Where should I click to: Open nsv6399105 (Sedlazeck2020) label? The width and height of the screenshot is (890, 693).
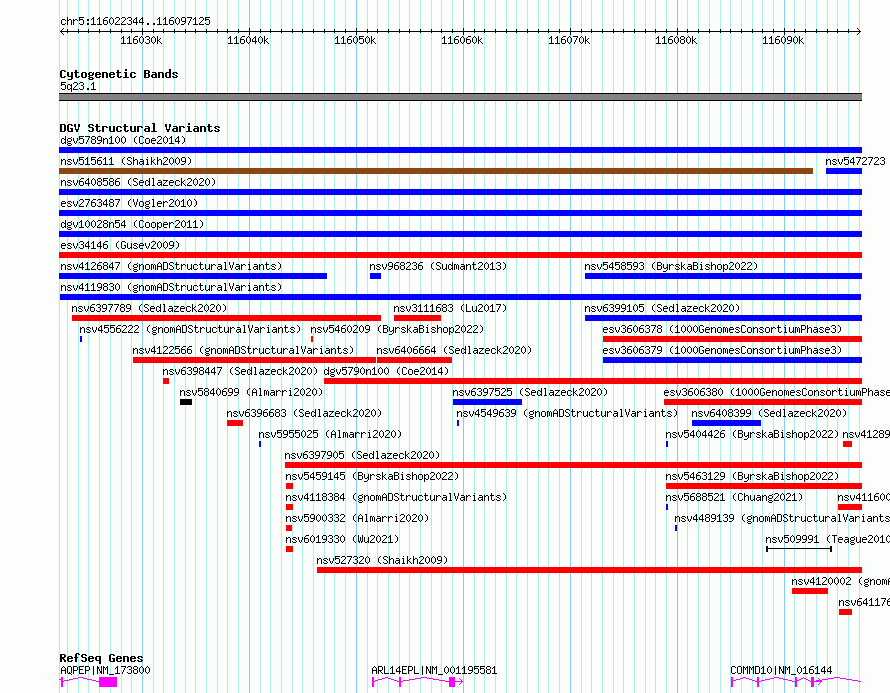(x=662, y=308)
